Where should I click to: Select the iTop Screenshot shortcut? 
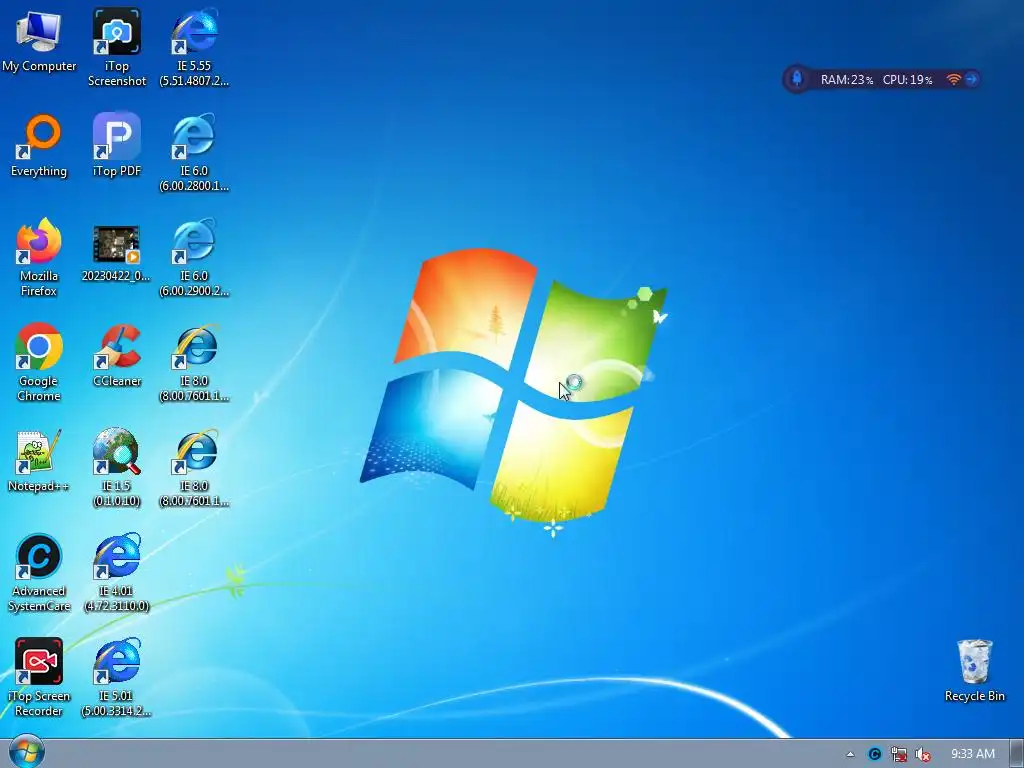[x=116, y=48]
